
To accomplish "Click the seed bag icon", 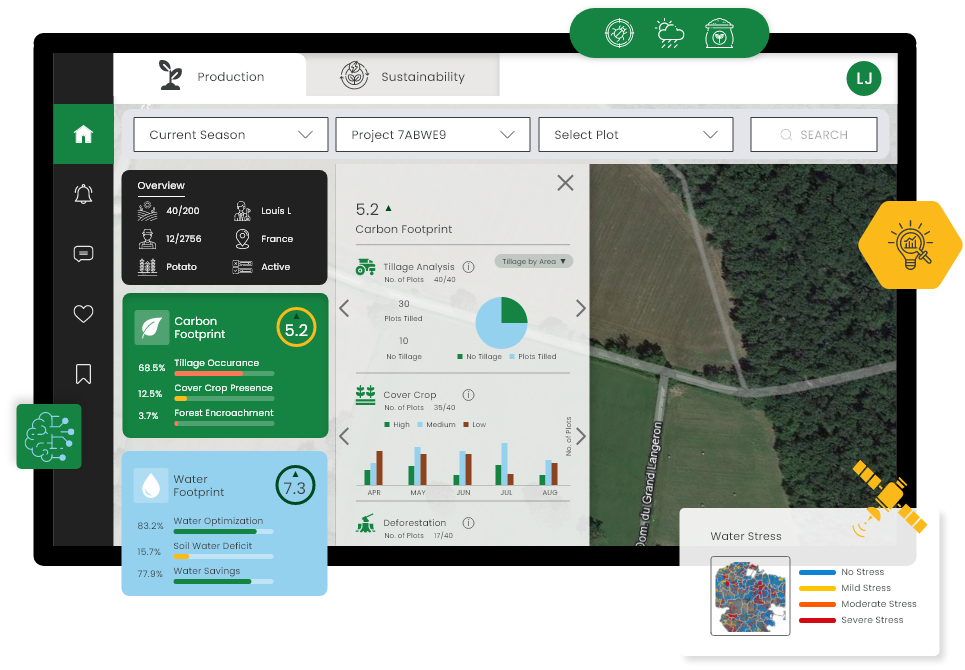I will pos(719,33).
